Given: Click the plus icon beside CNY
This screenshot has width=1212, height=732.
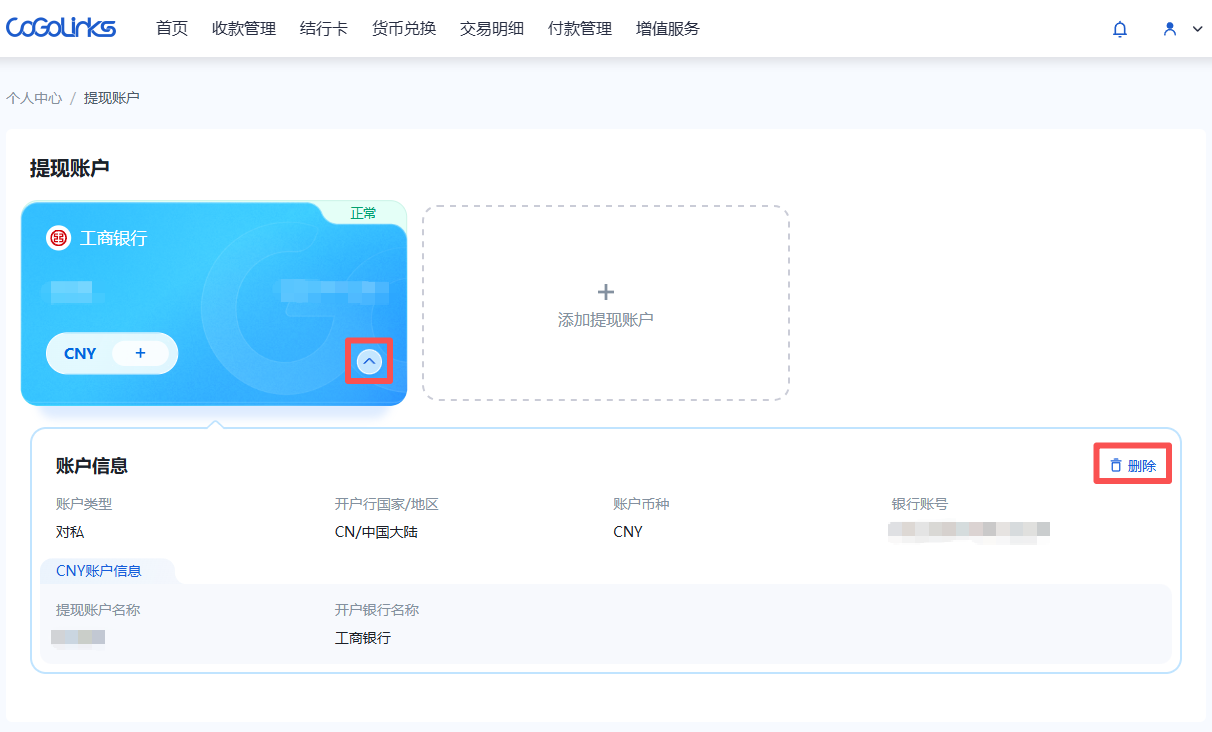Looking at the screenshot, I should [140, 353].
